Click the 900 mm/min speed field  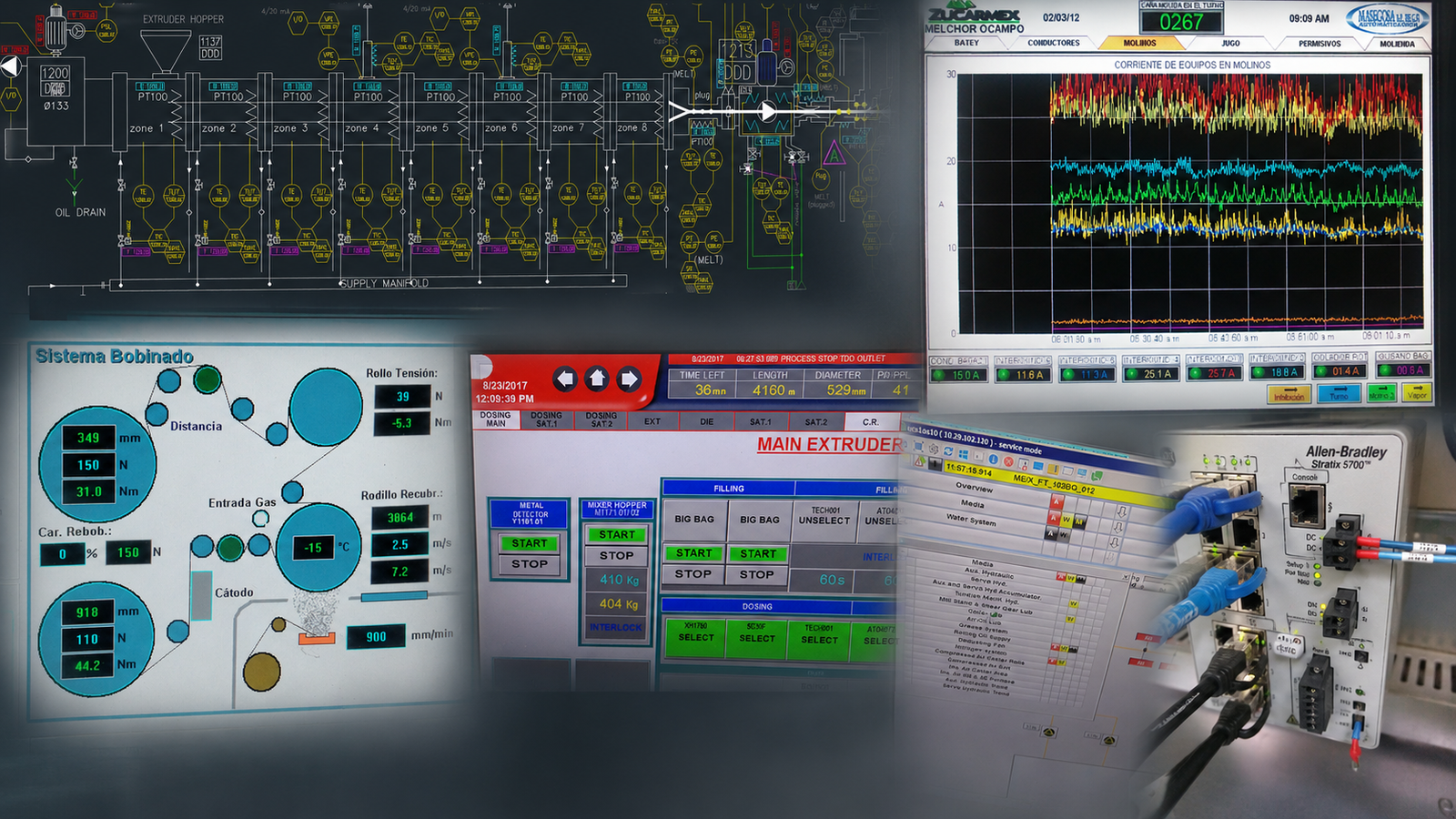(376, 637)
